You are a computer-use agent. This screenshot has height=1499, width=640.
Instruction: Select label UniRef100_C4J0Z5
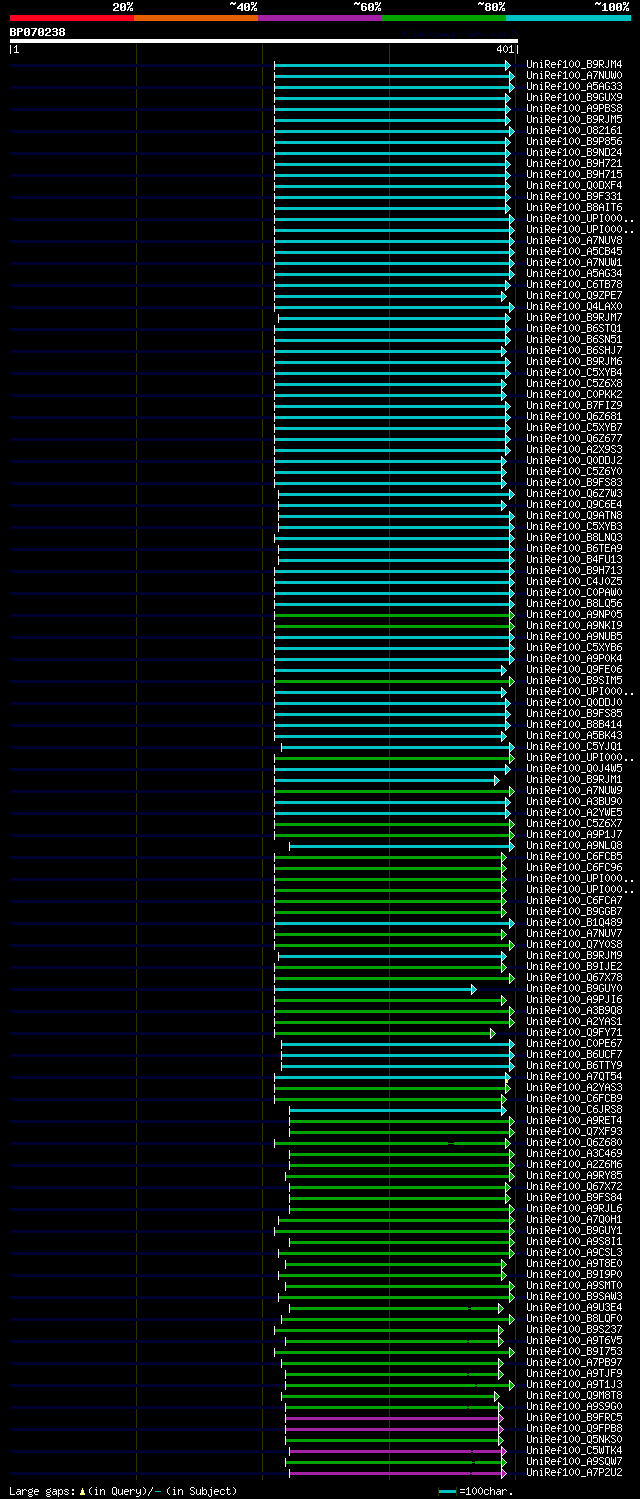coord(575,582)
